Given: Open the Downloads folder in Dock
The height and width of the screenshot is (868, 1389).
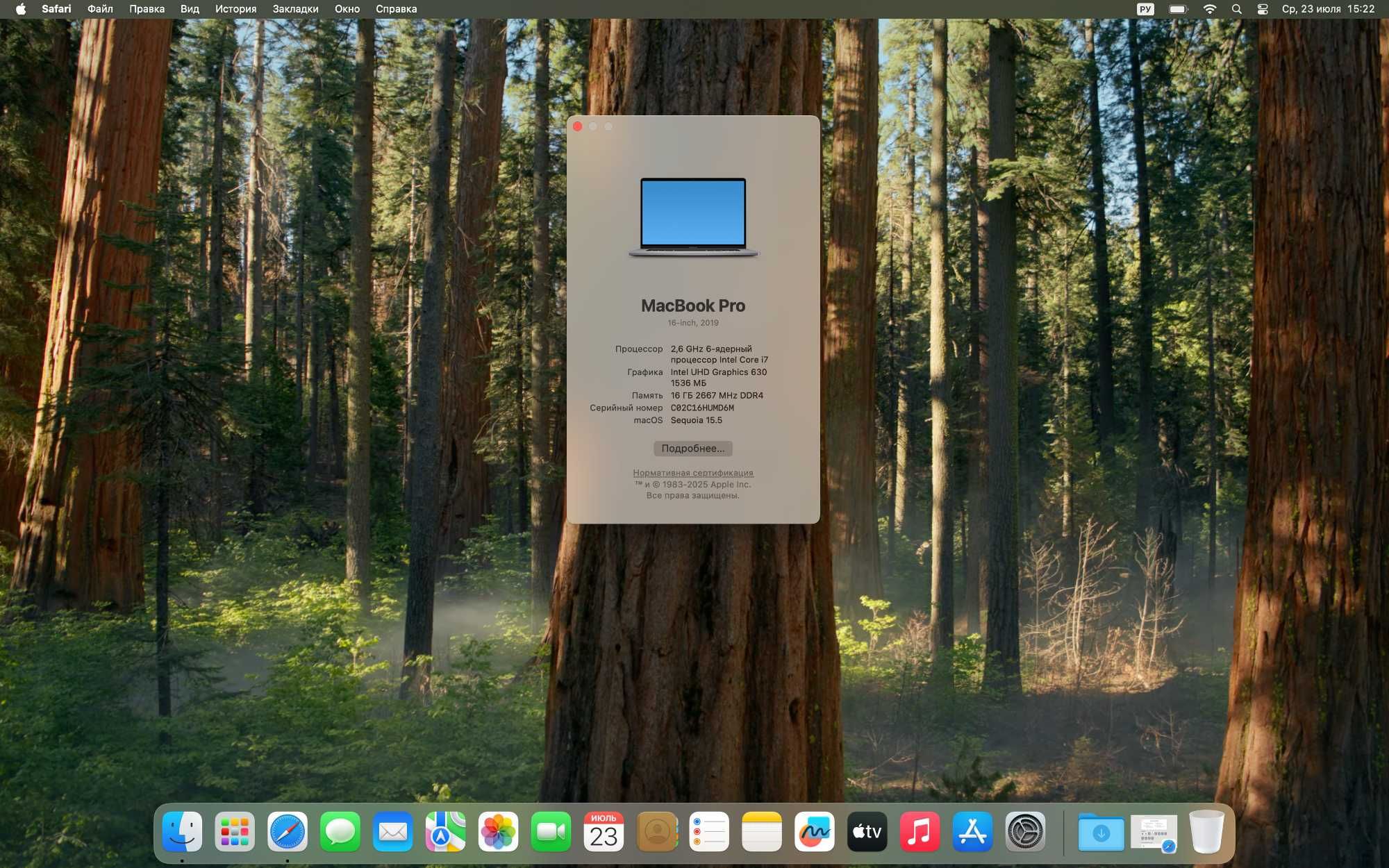Looking at the screenshot, I should tap(1101, 831).
